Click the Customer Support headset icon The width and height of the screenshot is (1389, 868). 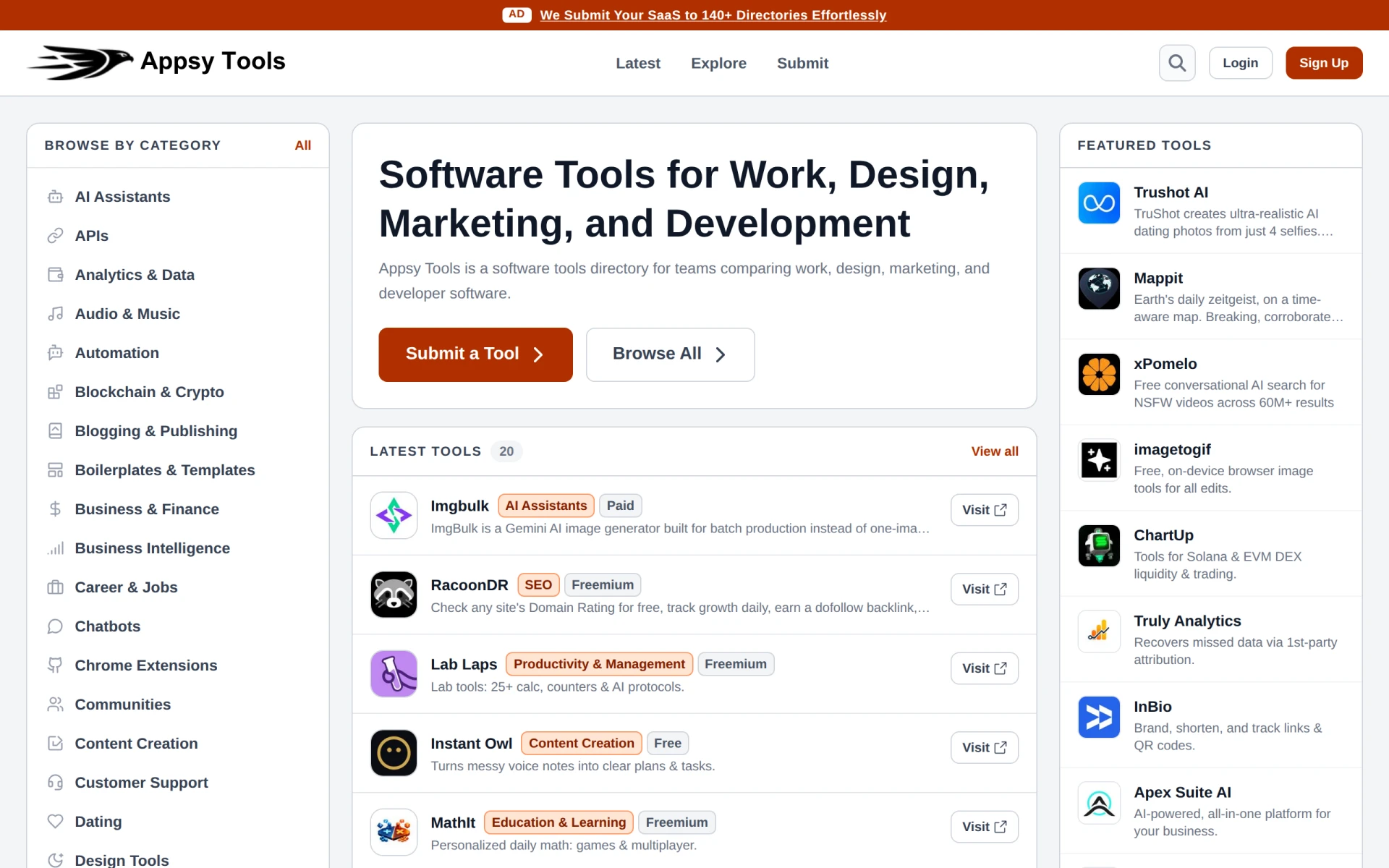pos(55,783)
